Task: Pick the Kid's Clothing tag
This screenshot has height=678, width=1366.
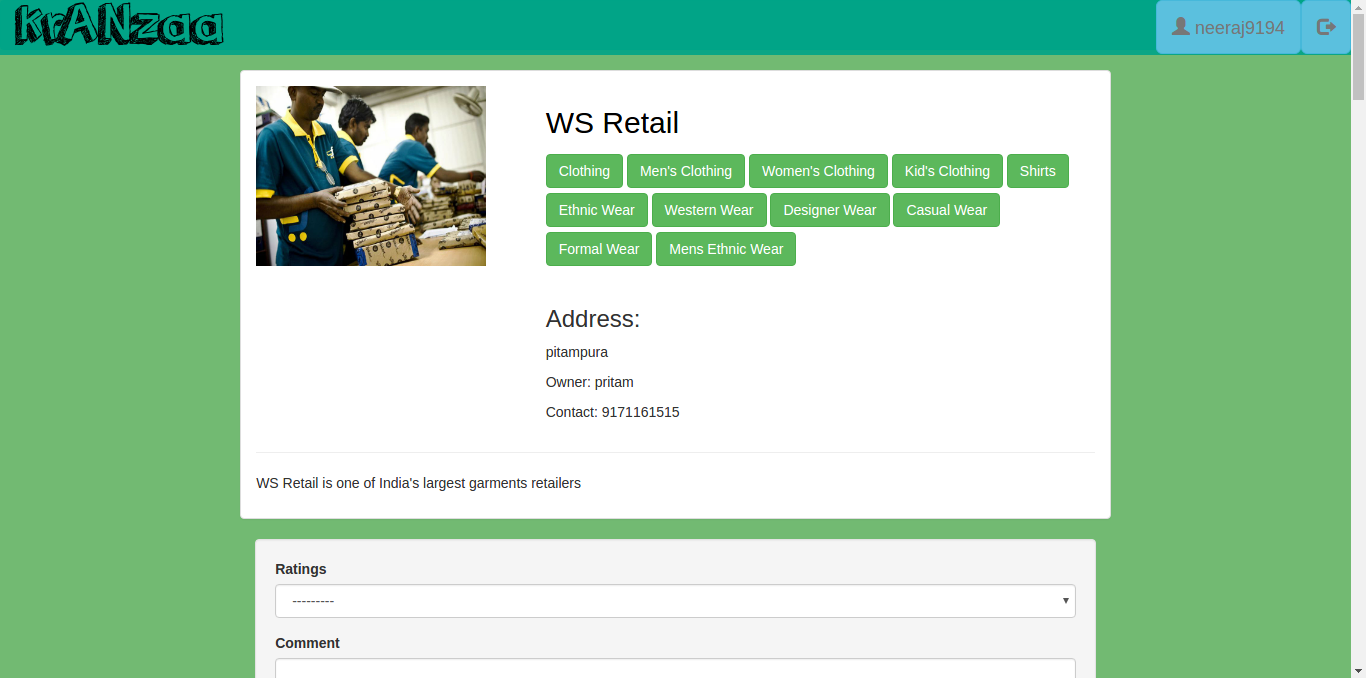Action: [947, 171]
